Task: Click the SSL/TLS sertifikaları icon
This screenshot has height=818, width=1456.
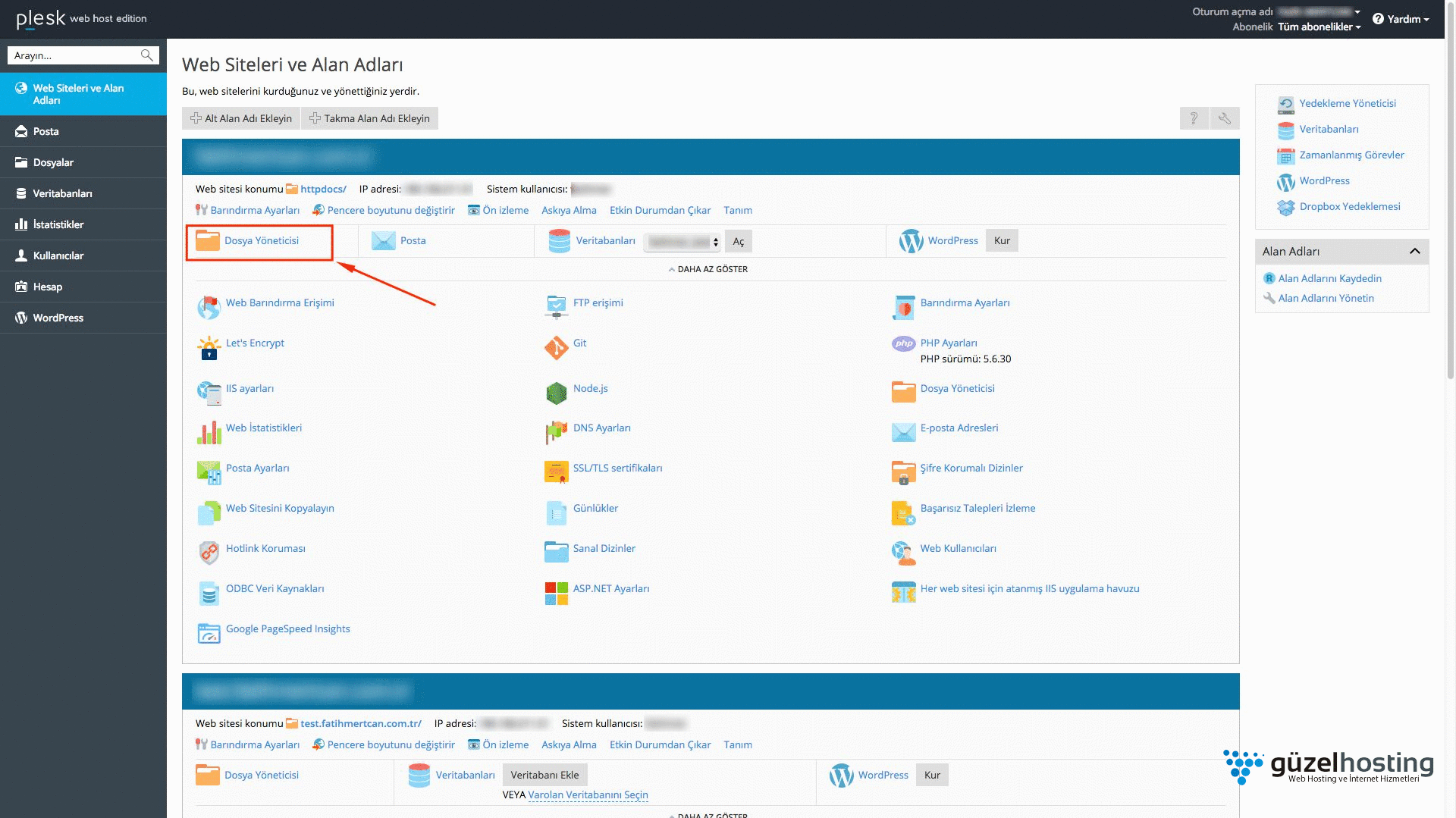Action: pos(556,472)
